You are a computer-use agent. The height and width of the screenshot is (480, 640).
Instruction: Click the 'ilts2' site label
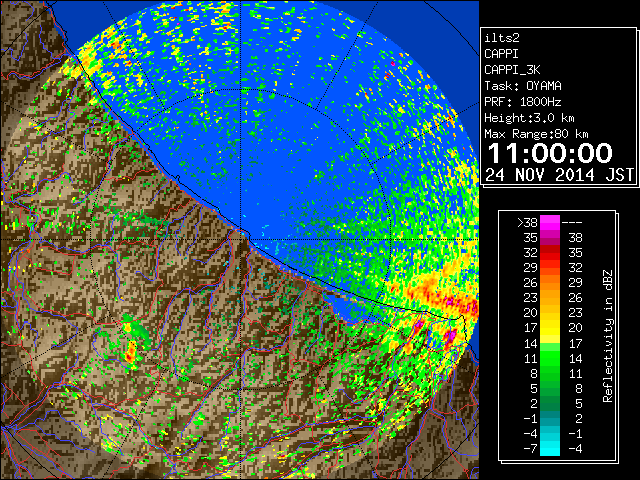[502, 38]
